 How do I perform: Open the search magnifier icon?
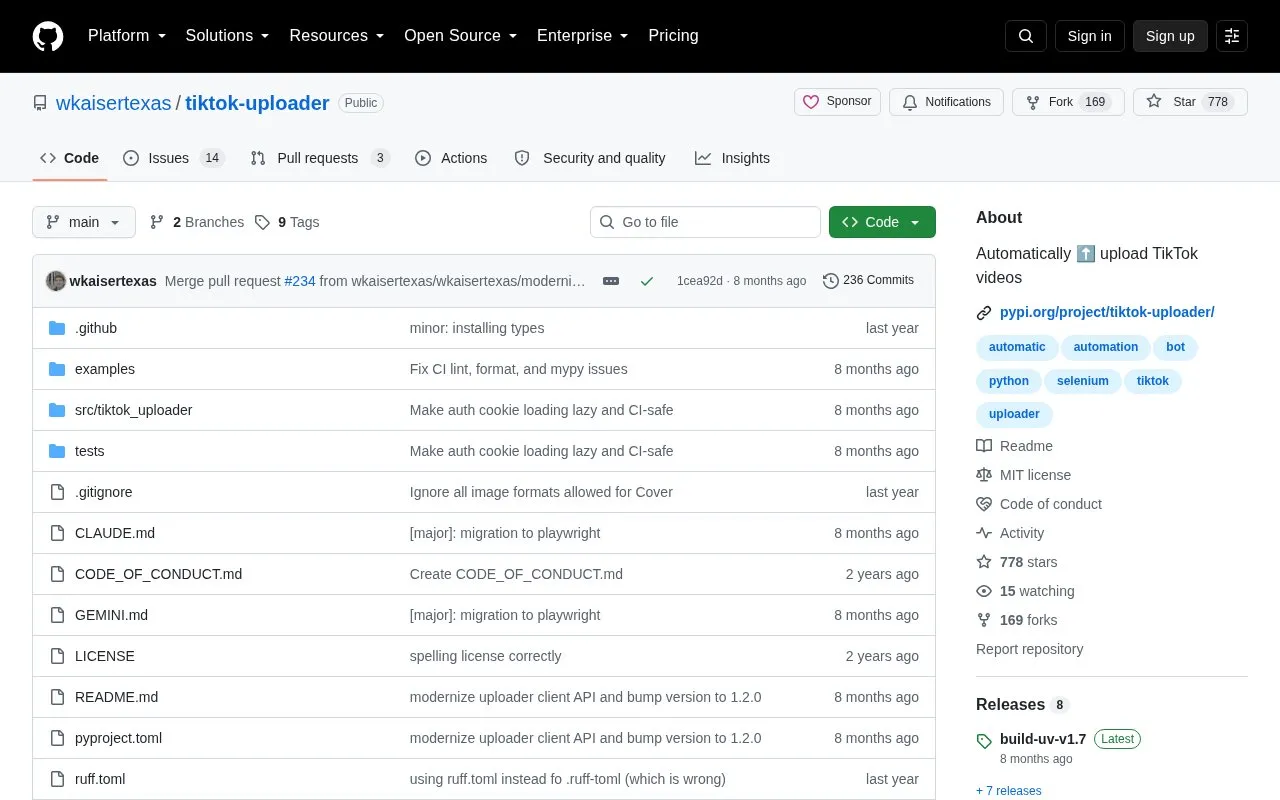coord(1026,36)
